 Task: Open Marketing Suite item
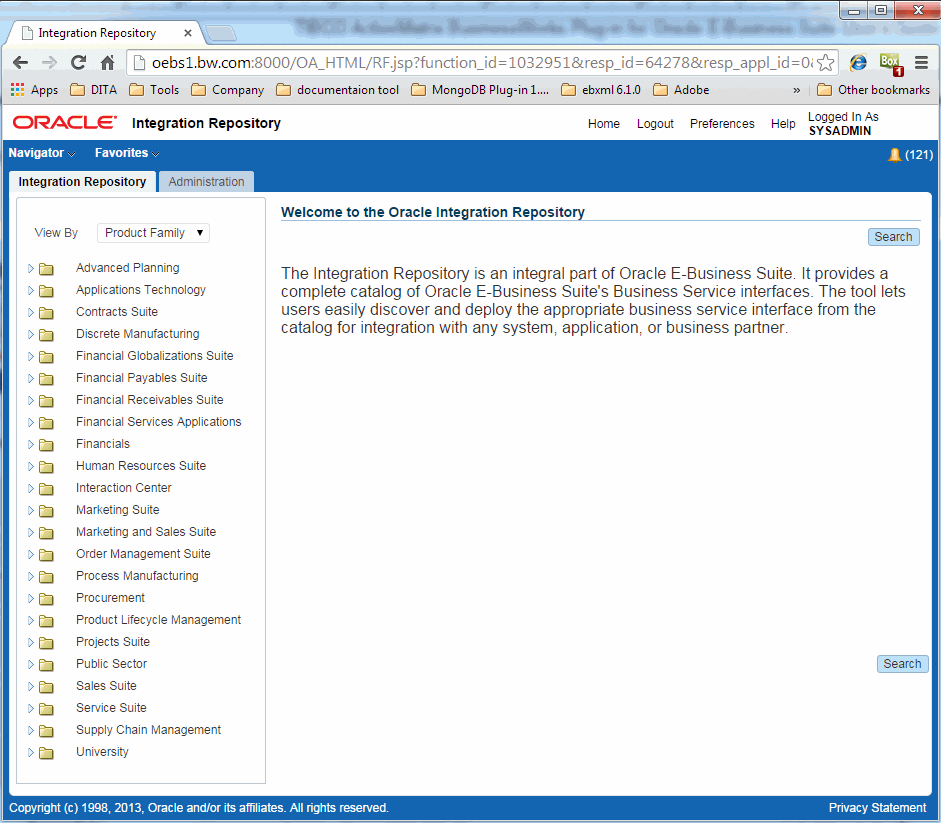tap(118, 510)
